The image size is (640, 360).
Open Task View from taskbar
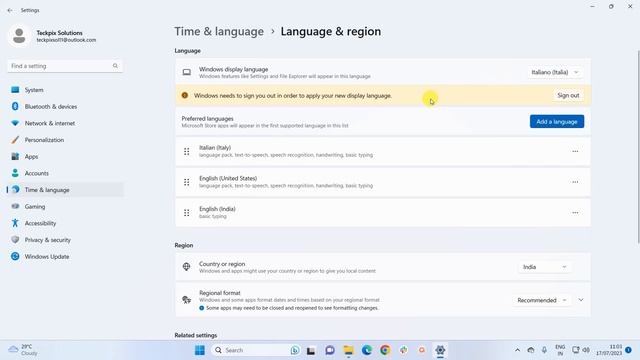pos(311,350)
